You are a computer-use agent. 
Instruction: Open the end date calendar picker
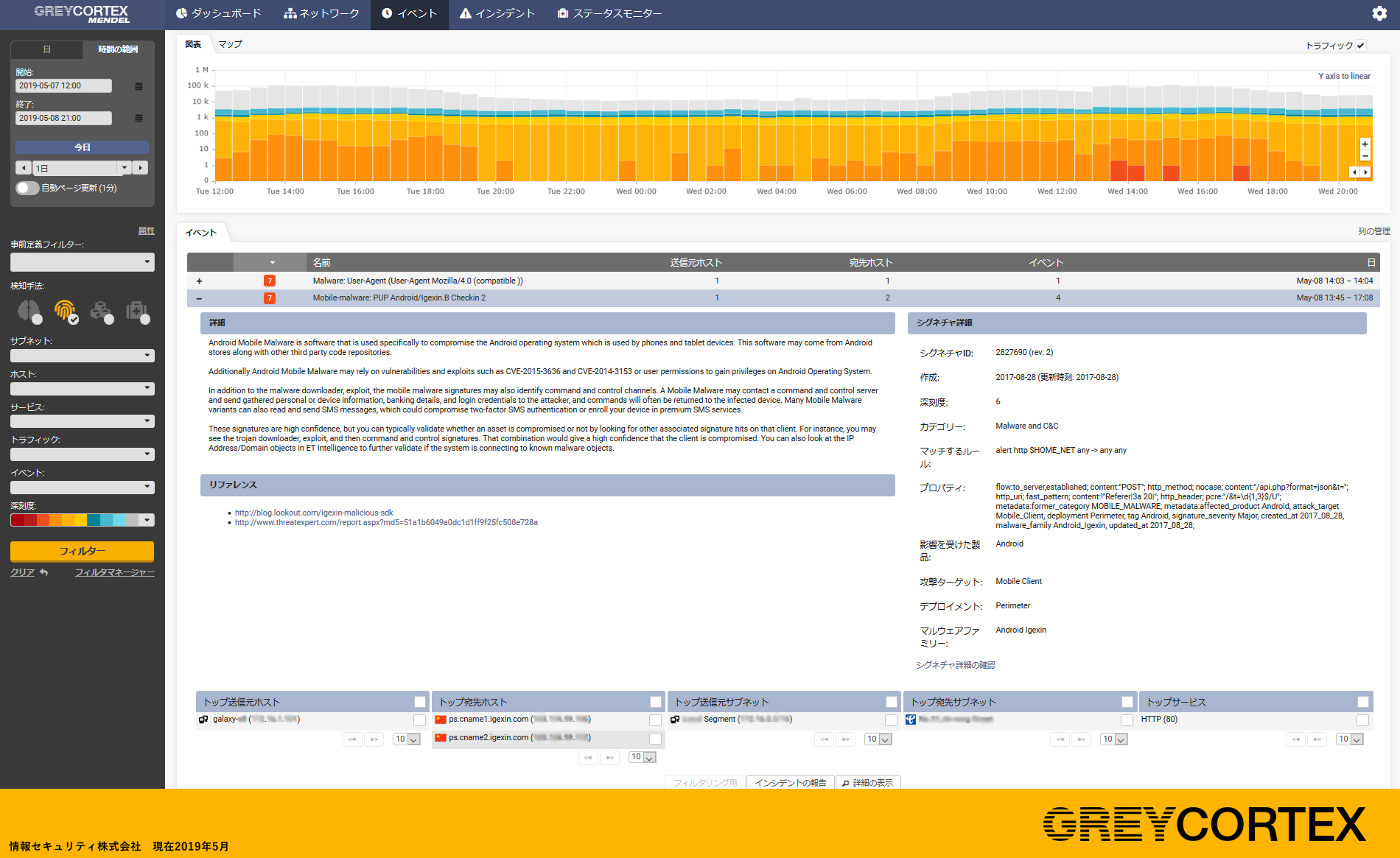coord(139,118)
